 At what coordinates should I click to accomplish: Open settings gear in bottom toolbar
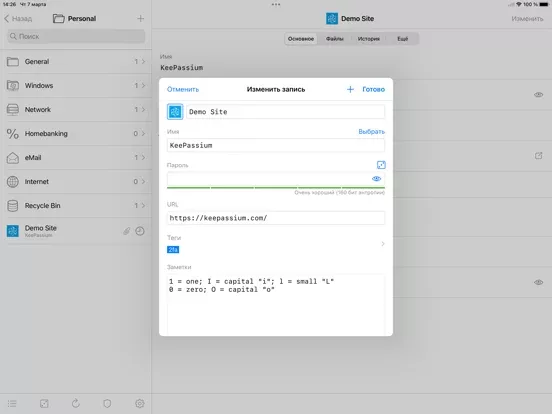(x=139, y=403)
